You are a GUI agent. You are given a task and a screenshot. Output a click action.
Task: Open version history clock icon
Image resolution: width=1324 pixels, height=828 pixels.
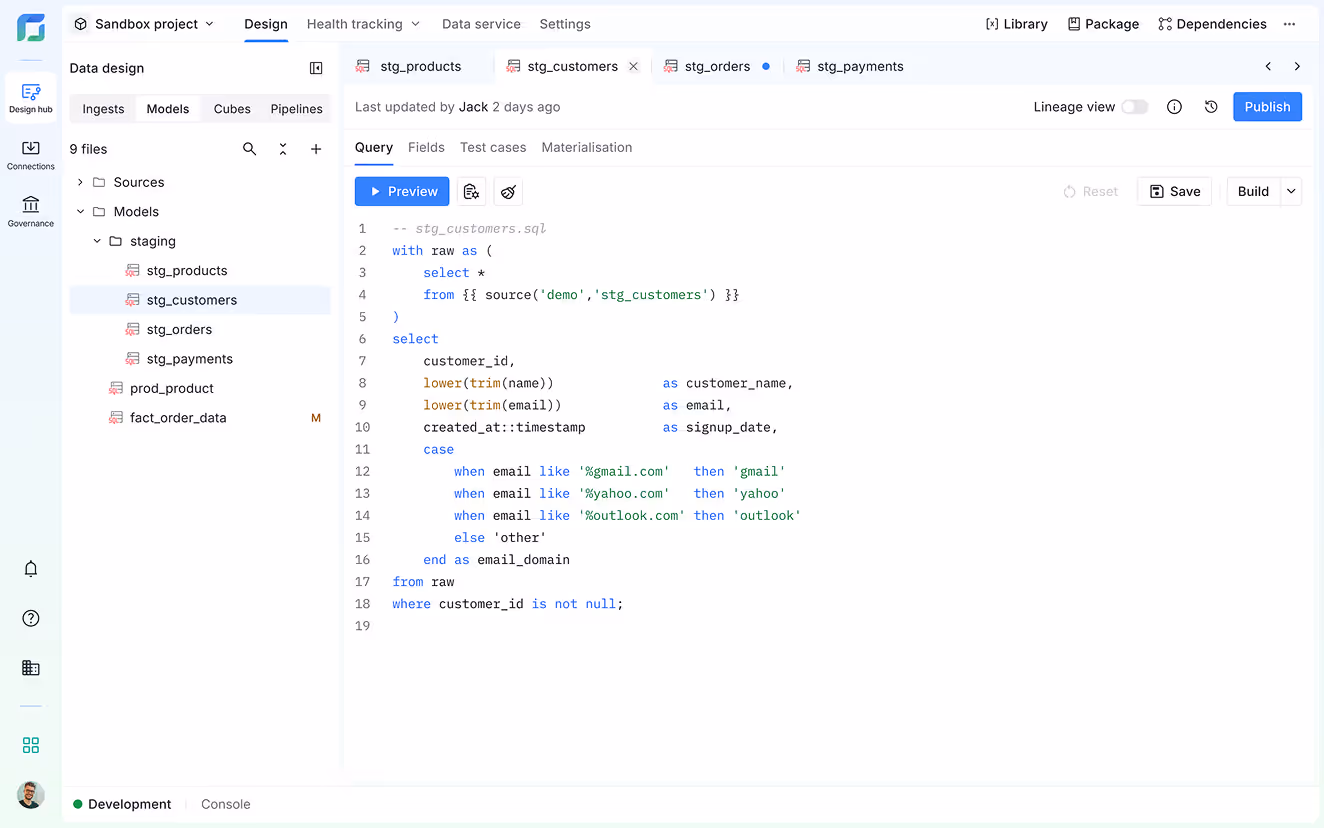click(x=1211, y=107)
